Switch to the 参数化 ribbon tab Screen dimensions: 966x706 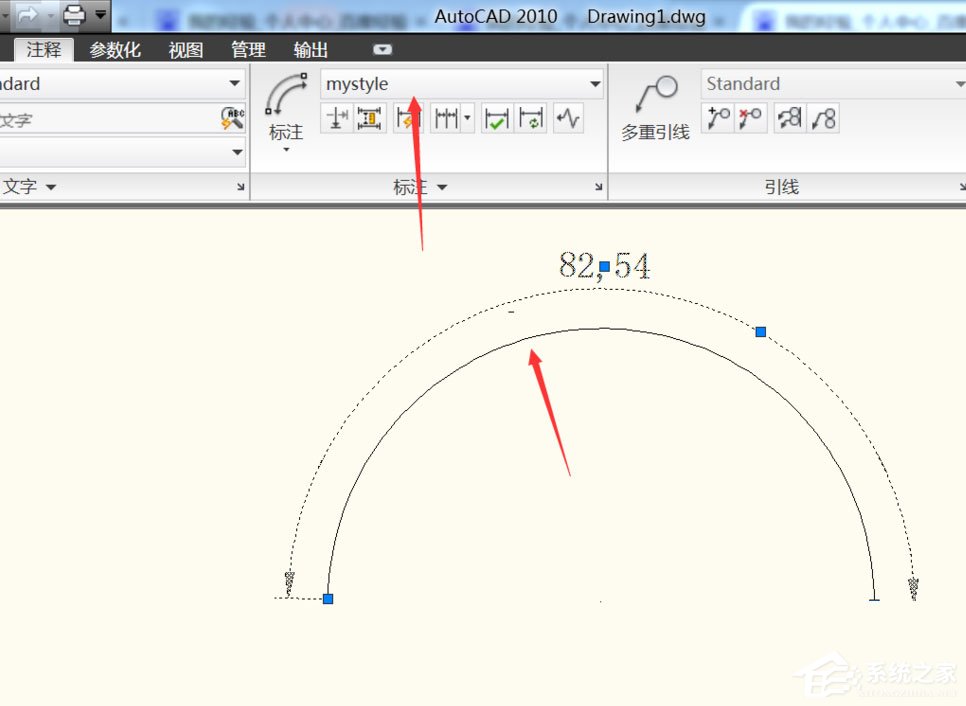[x=114, y=50]
